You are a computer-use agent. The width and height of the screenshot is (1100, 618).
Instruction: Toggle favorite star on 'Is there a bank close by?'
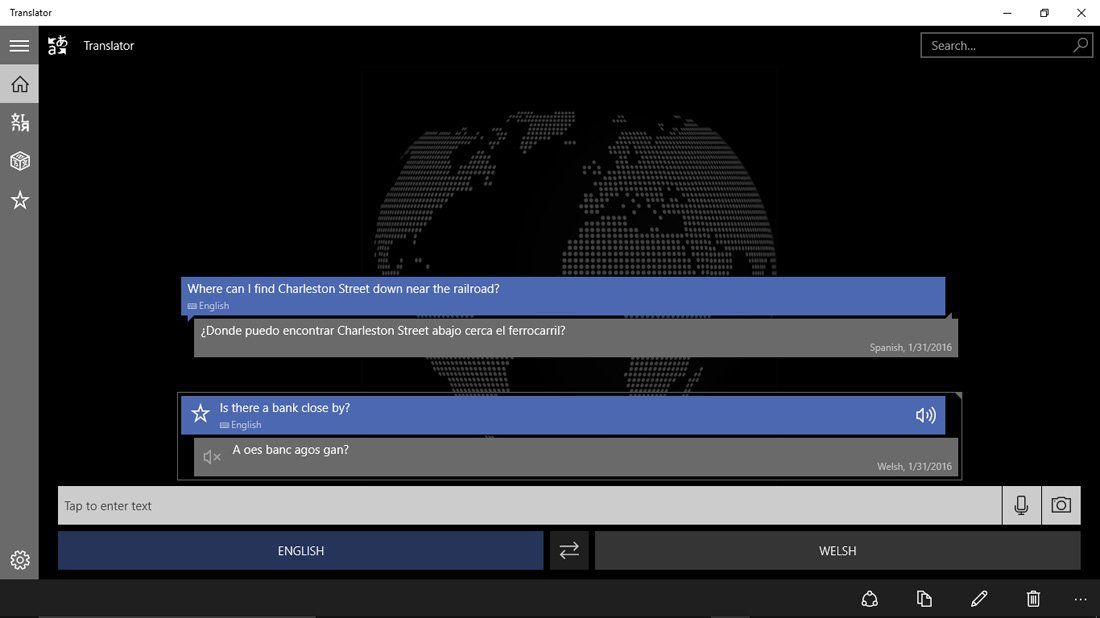[x=200, y=412]
